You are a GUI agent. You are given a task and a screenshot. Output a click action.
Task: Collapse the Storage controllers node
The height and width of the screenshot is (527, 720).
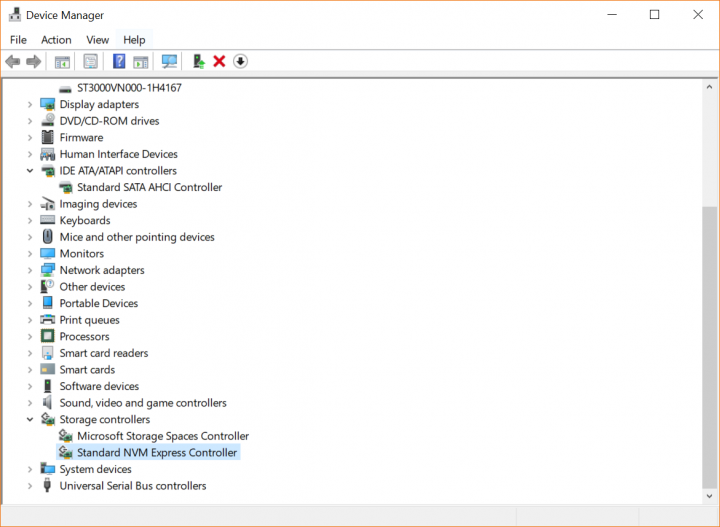(x=30, y=420)
